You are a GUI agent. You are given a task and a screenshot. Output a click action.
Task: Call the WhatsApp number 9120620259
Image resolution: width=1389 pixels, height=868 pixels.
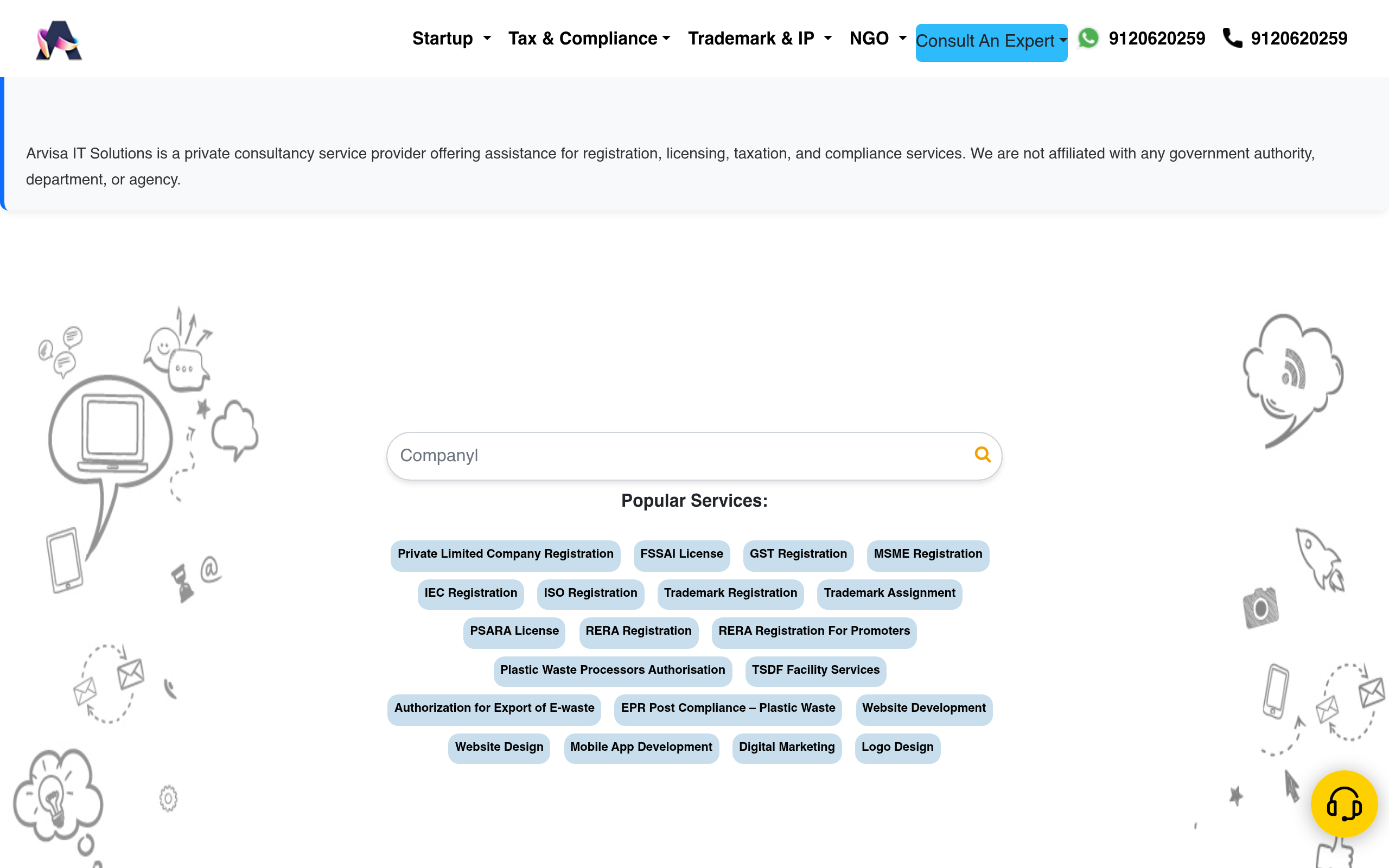pos(1157,39)
